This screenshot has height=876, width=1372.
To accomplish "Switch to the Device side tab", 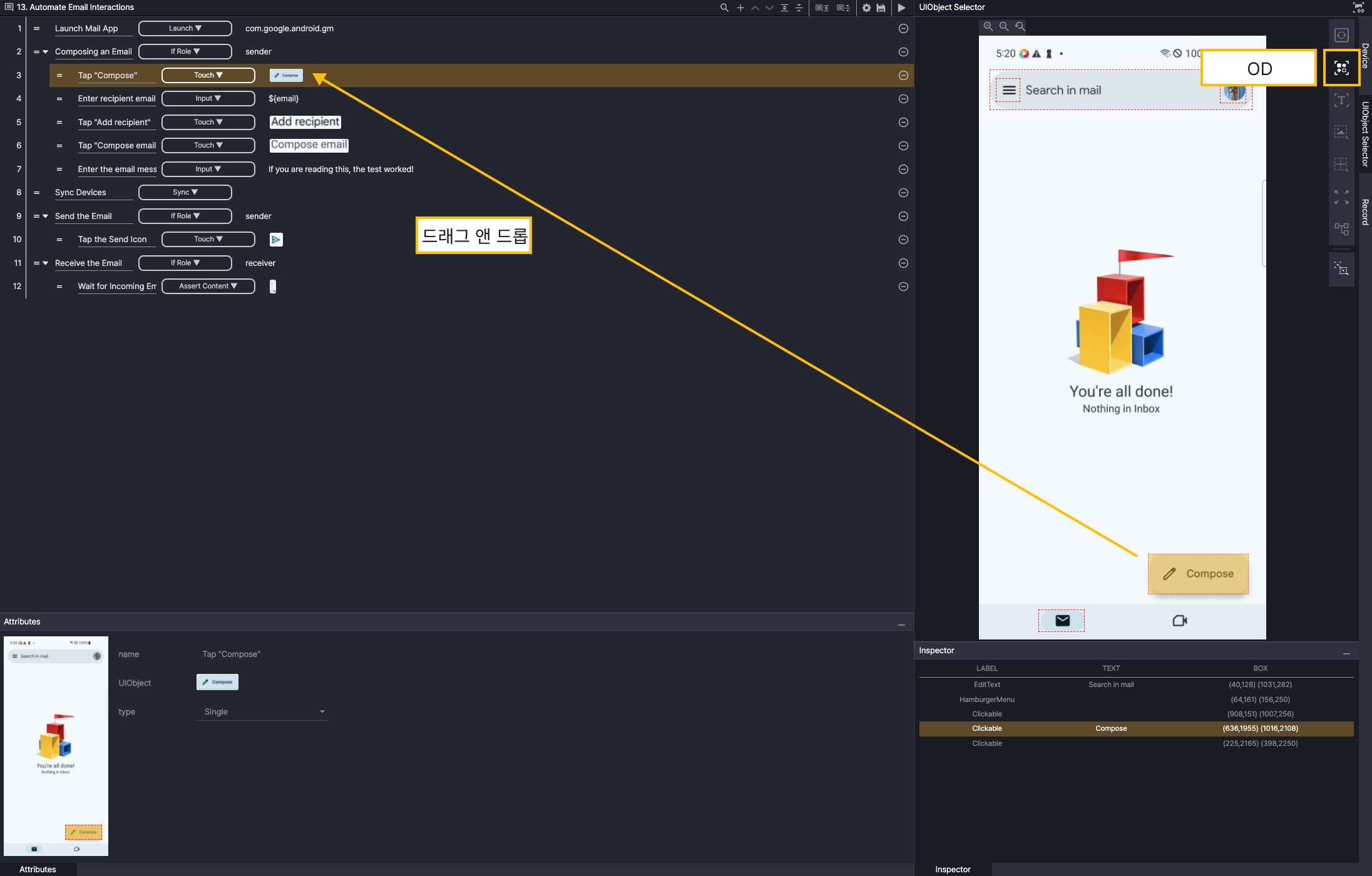I will click(x=1365, y=55).
